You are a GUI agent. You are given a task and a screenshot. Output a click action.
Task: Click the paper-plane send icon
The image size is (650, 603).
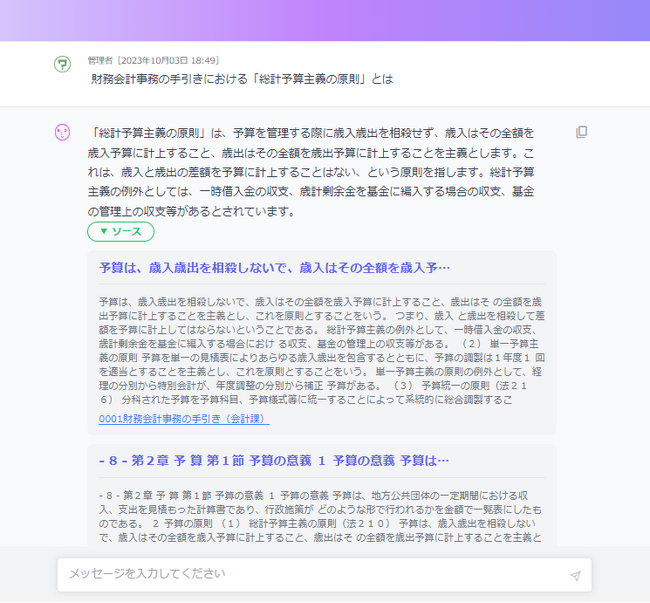coord(575,576)
